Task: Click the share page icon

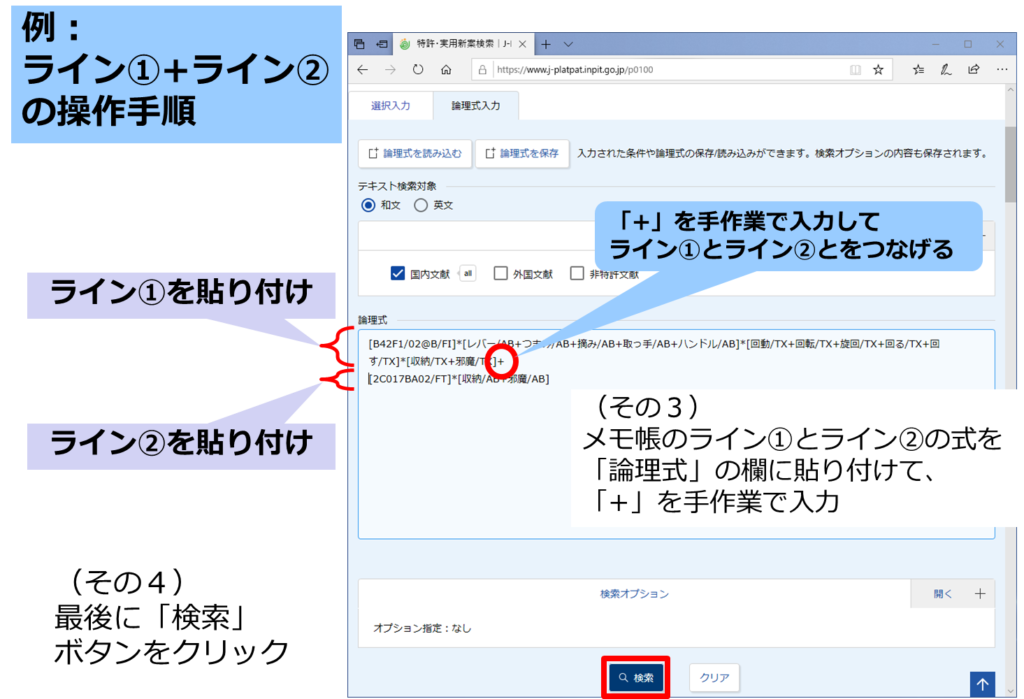Action: point(973,70)
